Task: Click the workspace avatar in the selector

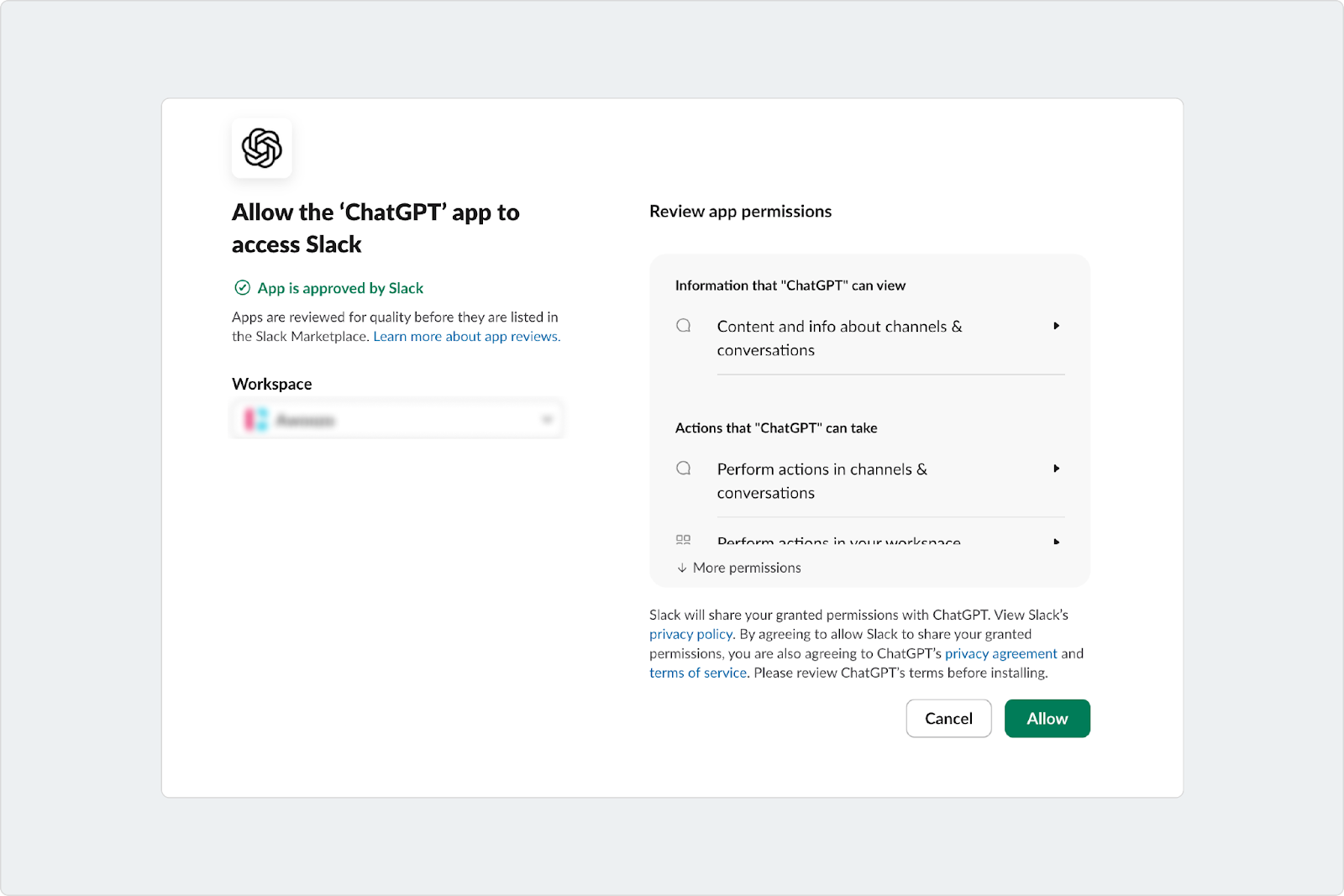Action: point(255,418)
